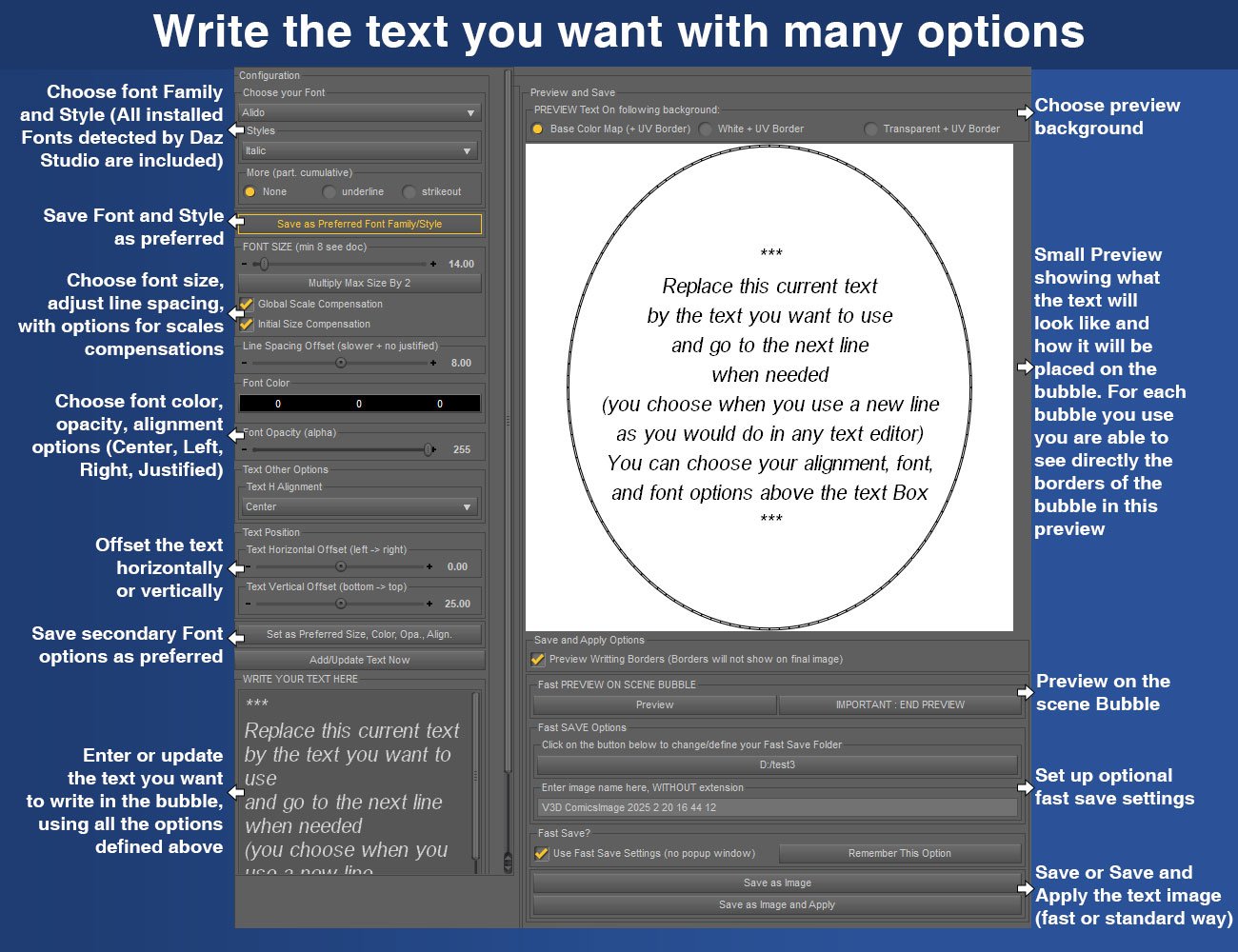Disable Use Fast Save Settings

[541, 853]
